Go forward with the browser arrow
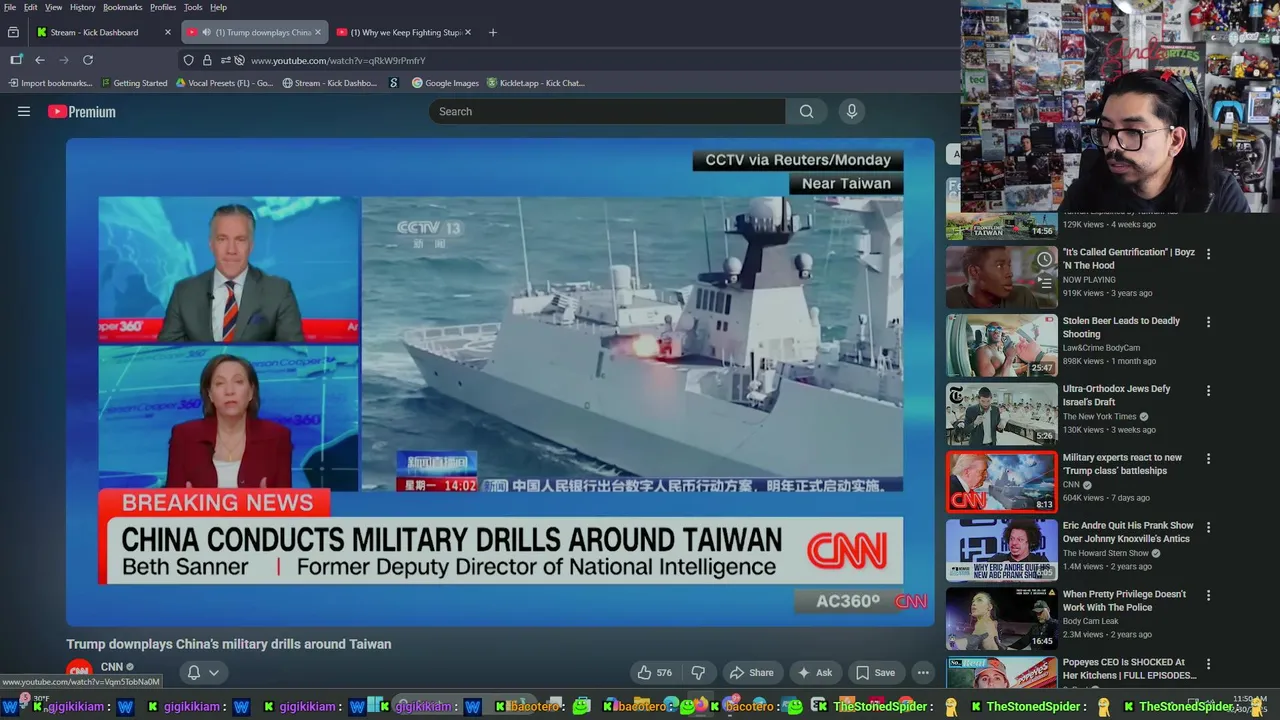This screenshot has height=720, width=1280. [x=64, y=60]
